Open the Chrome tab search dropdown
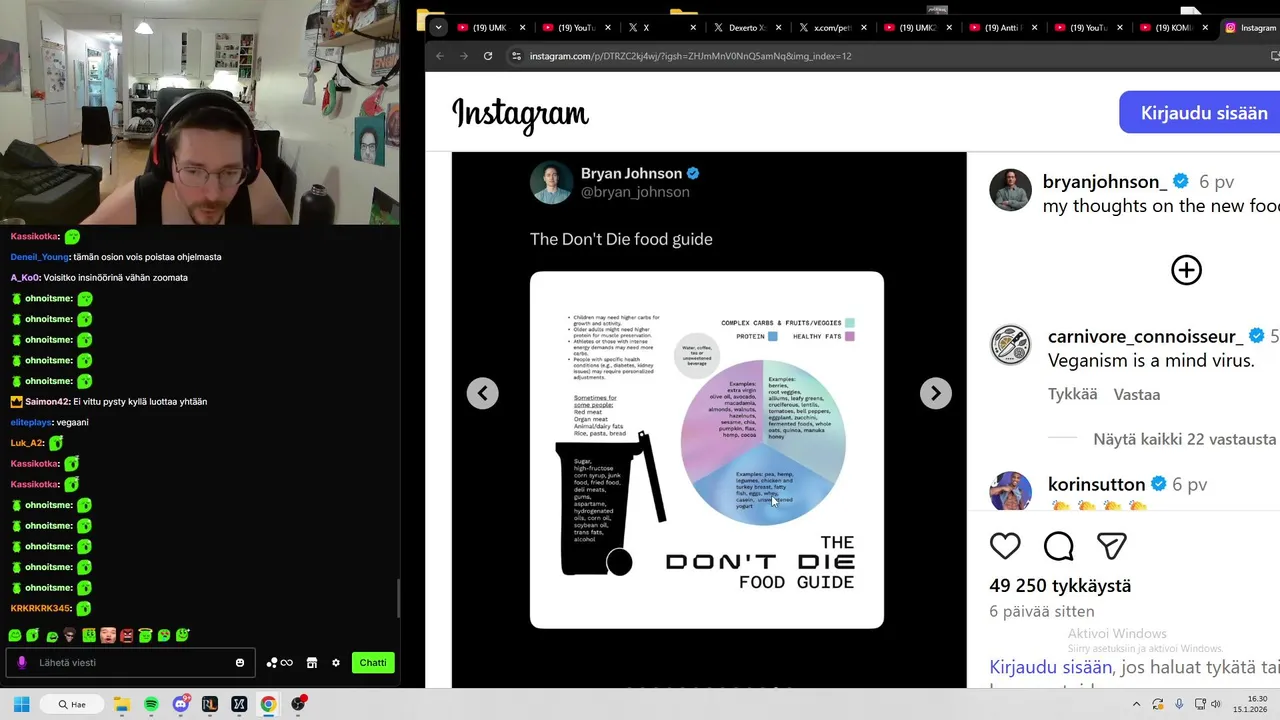The width and height of the screenshot is (1280, 720). [438, 28]
